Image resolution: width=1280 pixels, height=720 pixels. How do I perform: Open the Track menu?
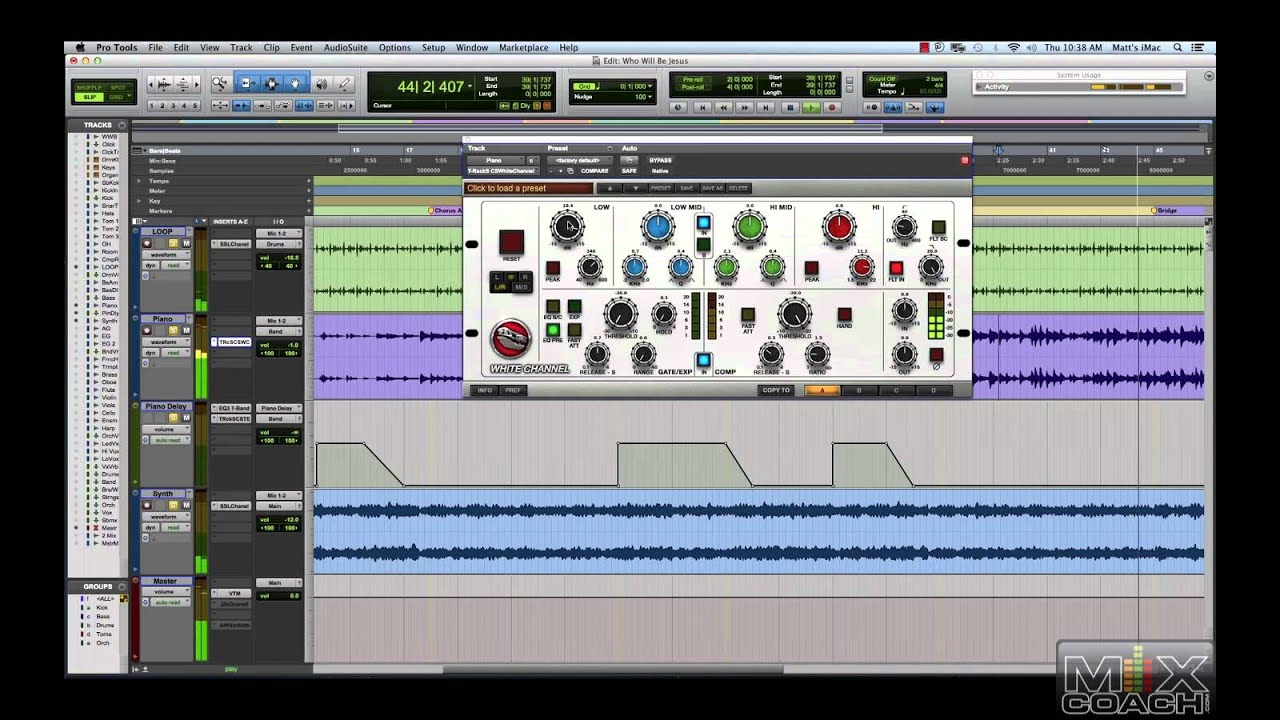pos(241,47)
